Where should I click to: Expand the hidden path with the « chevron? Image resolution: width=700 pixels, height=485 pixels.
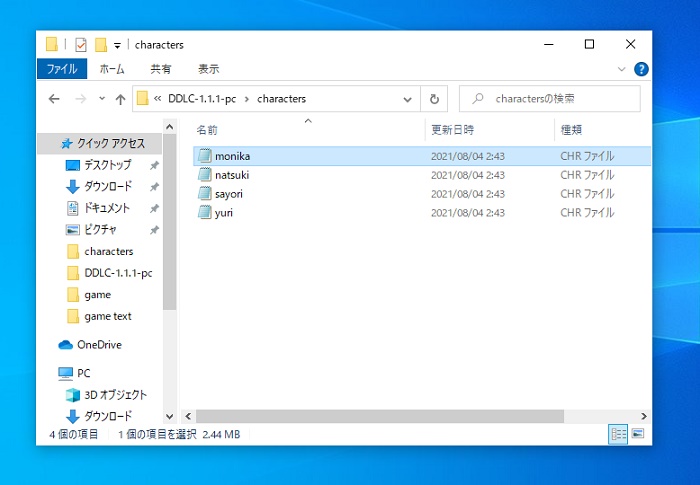pos(157,99)
